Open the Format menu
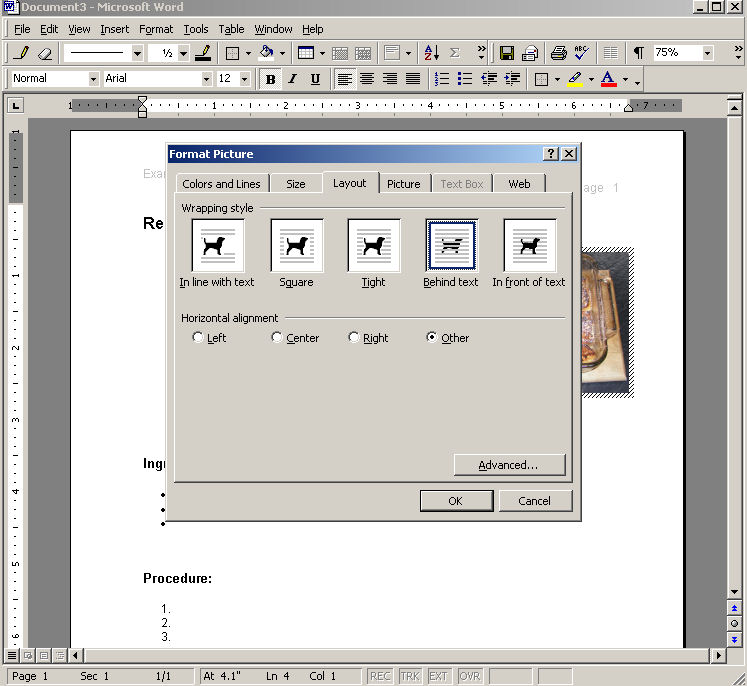747x686 pixels. pyautogui.click(x=156, y=29)
